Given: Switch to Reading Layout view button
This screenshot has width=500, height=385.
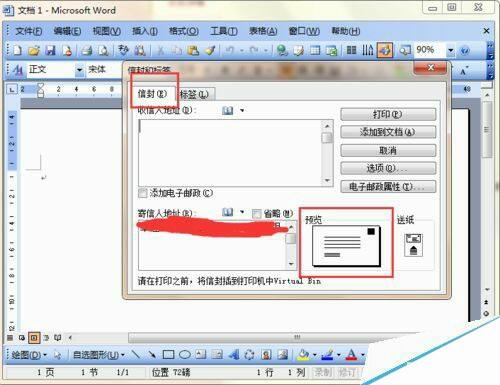Looking at the screenshot, I should (57, 338).
